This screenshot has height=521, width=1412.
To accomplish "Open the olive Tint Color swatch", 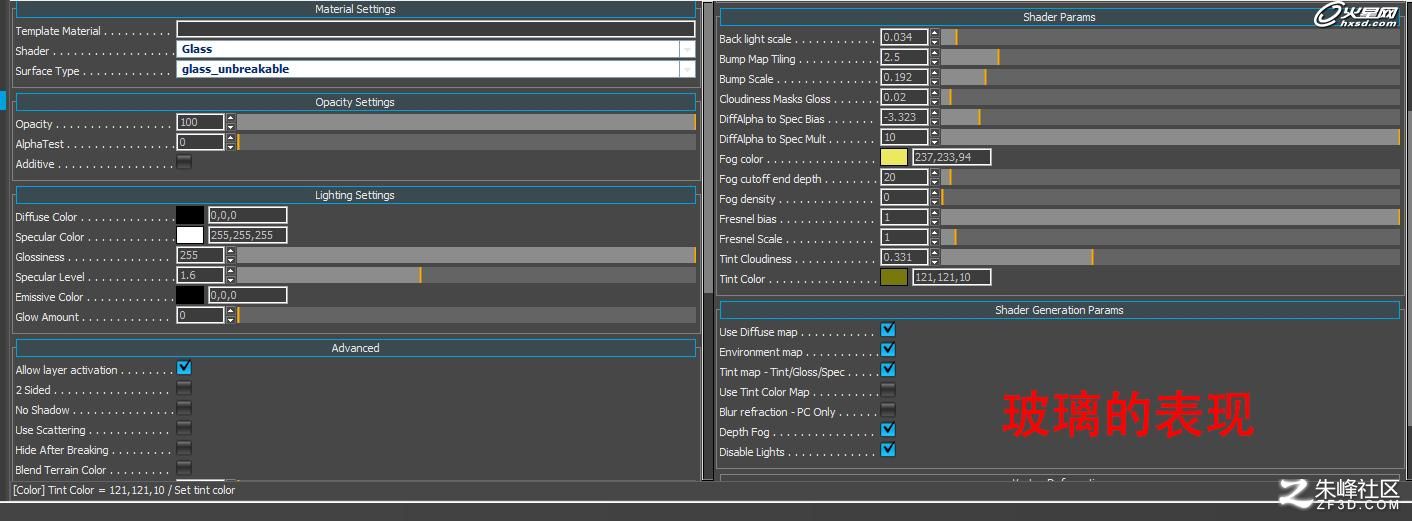I will (894, 277).
